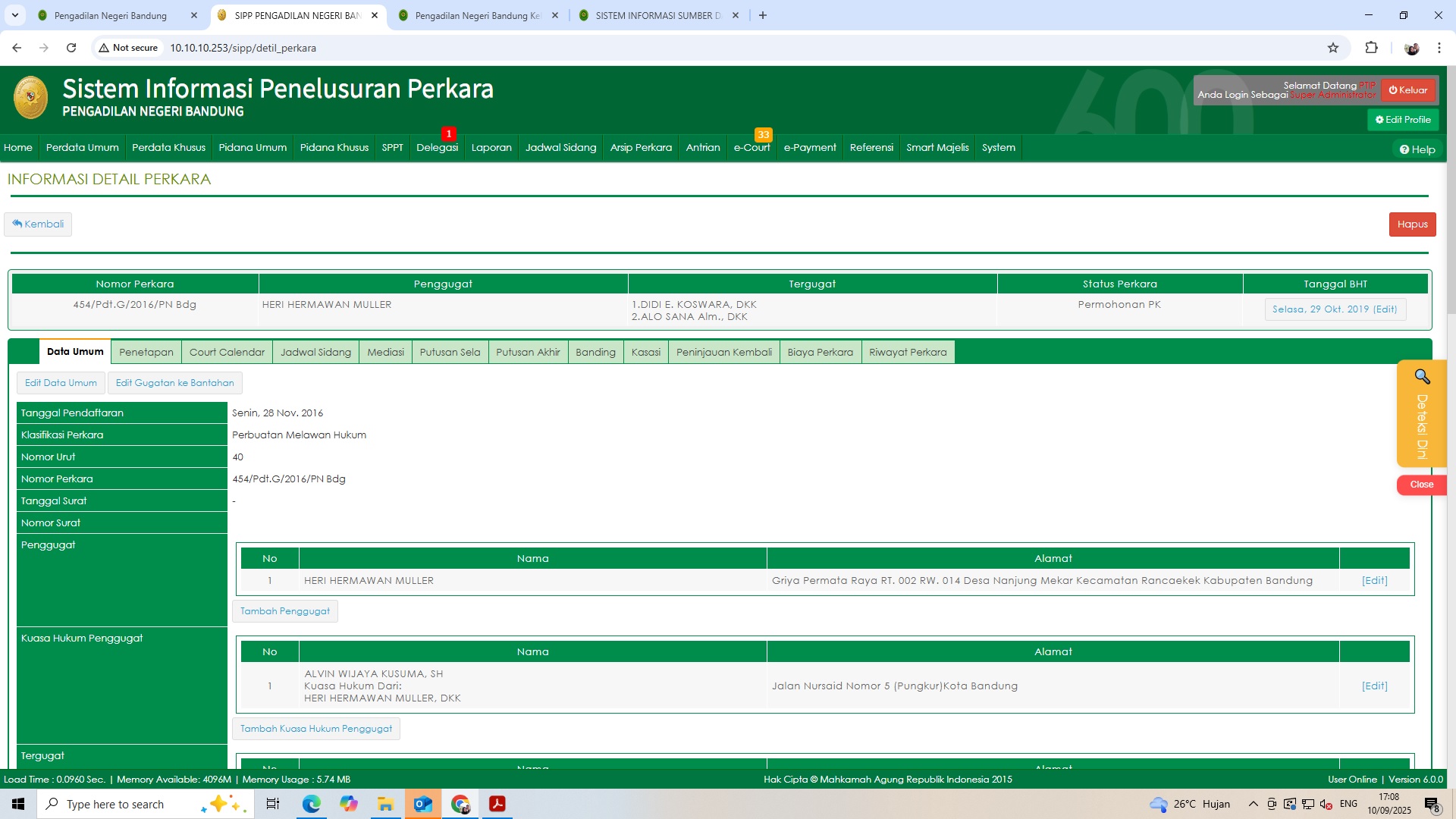
Task: Expand hidden system tray icons
Action: pos(1254,804)
